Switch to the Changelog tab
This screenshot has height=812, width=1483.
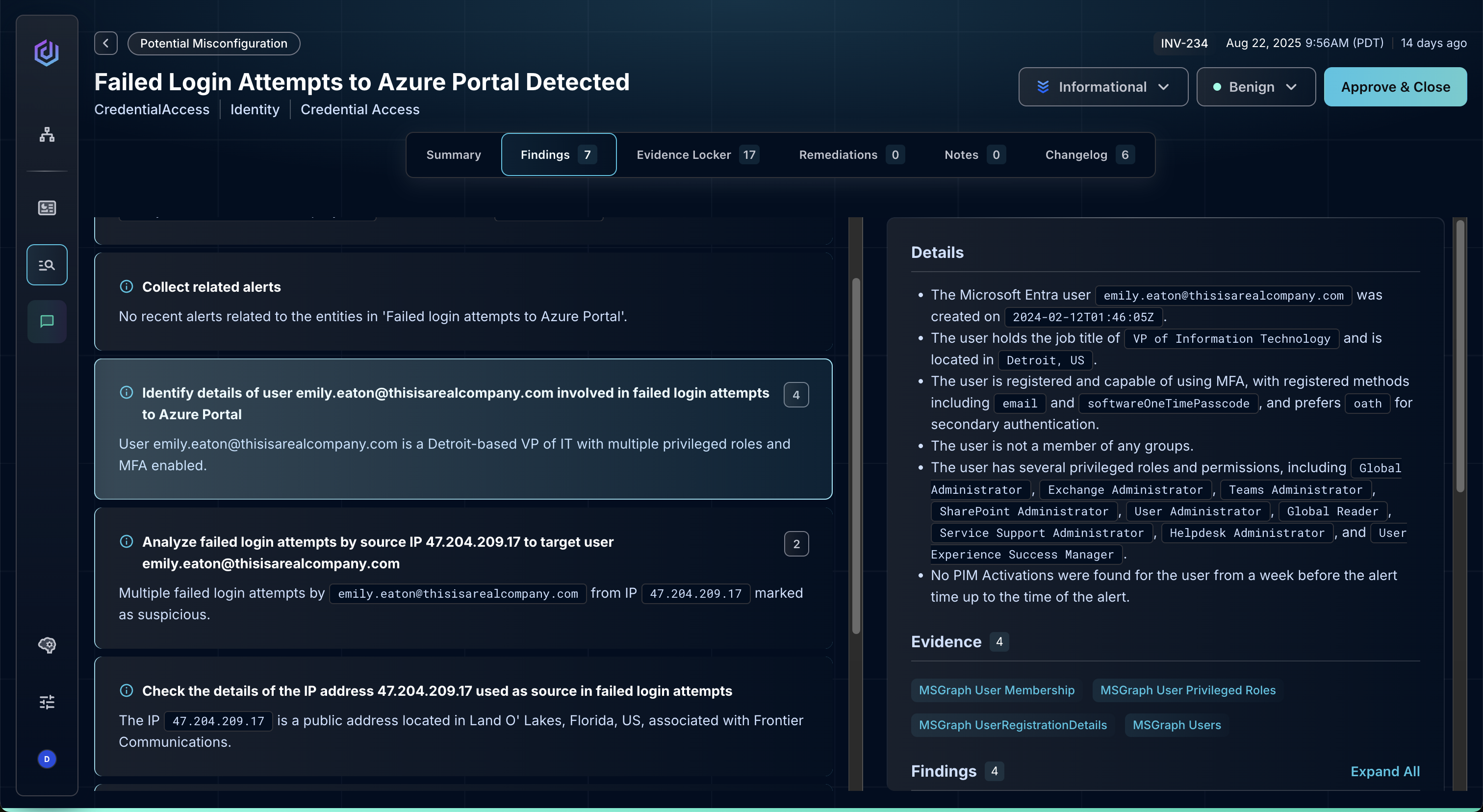[x=1088, y=155]
